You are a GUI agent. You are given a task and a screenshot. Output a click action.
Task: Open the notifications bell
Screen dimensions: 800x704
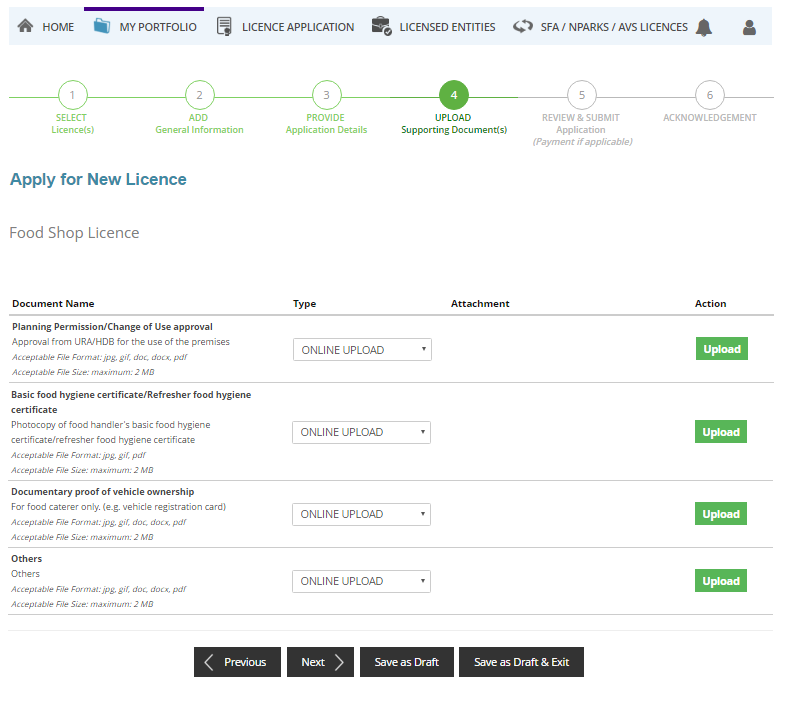tap(703, 27)
